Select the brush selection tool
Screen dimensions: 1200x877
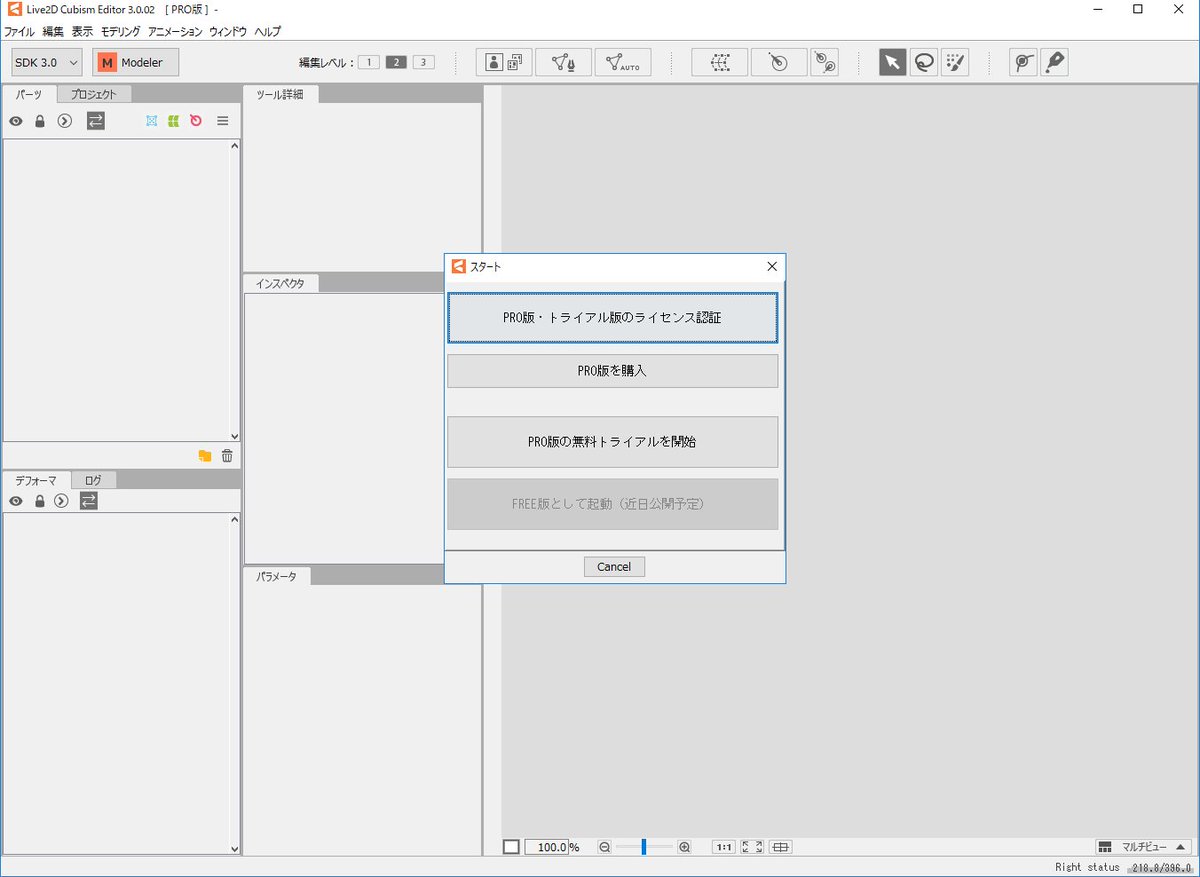(955, 62)
